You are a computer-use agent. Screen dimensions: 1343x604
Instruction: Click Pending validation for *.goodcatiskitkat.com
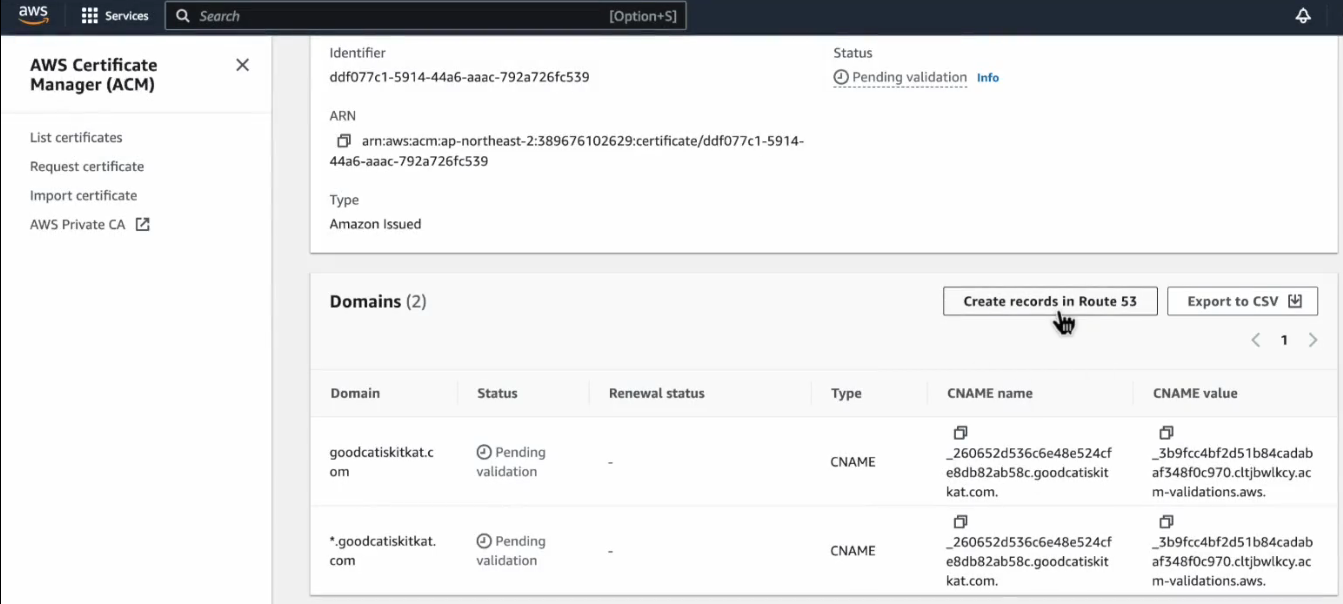click(511, 551)
